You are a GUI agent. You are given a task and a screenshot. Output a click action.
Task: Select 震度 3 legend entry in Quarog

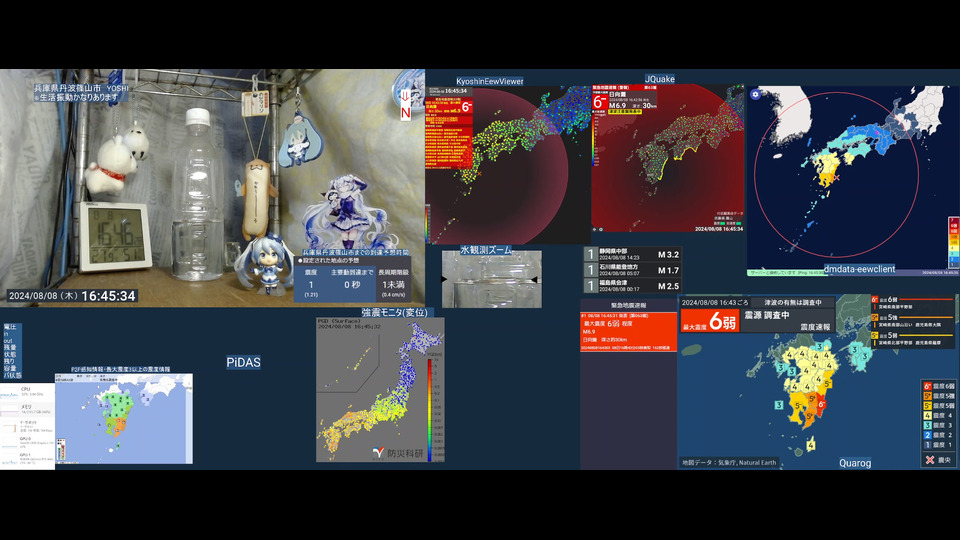[x=939, y=426]
